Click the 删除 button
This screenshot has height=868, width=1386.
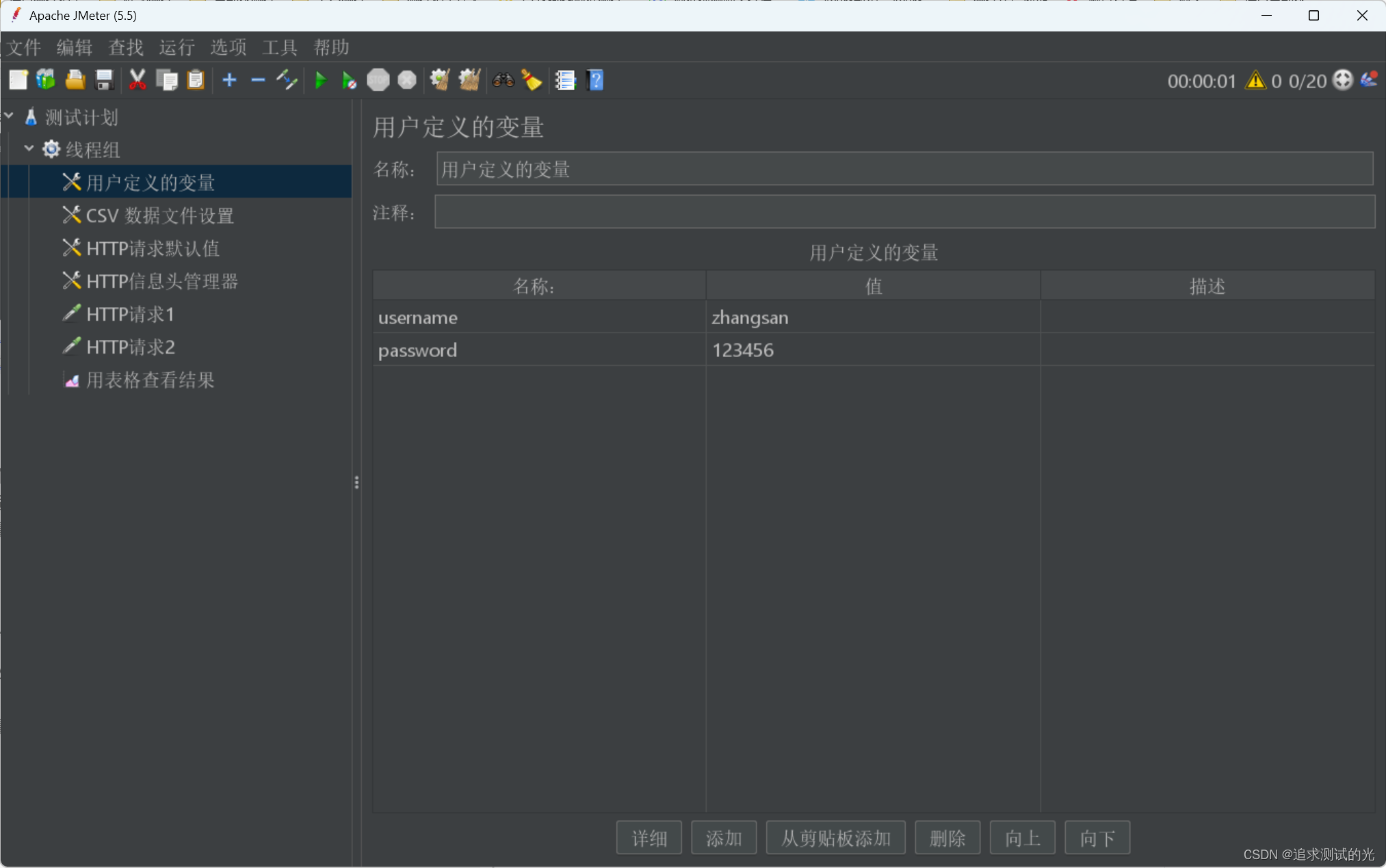click(947, 838)
